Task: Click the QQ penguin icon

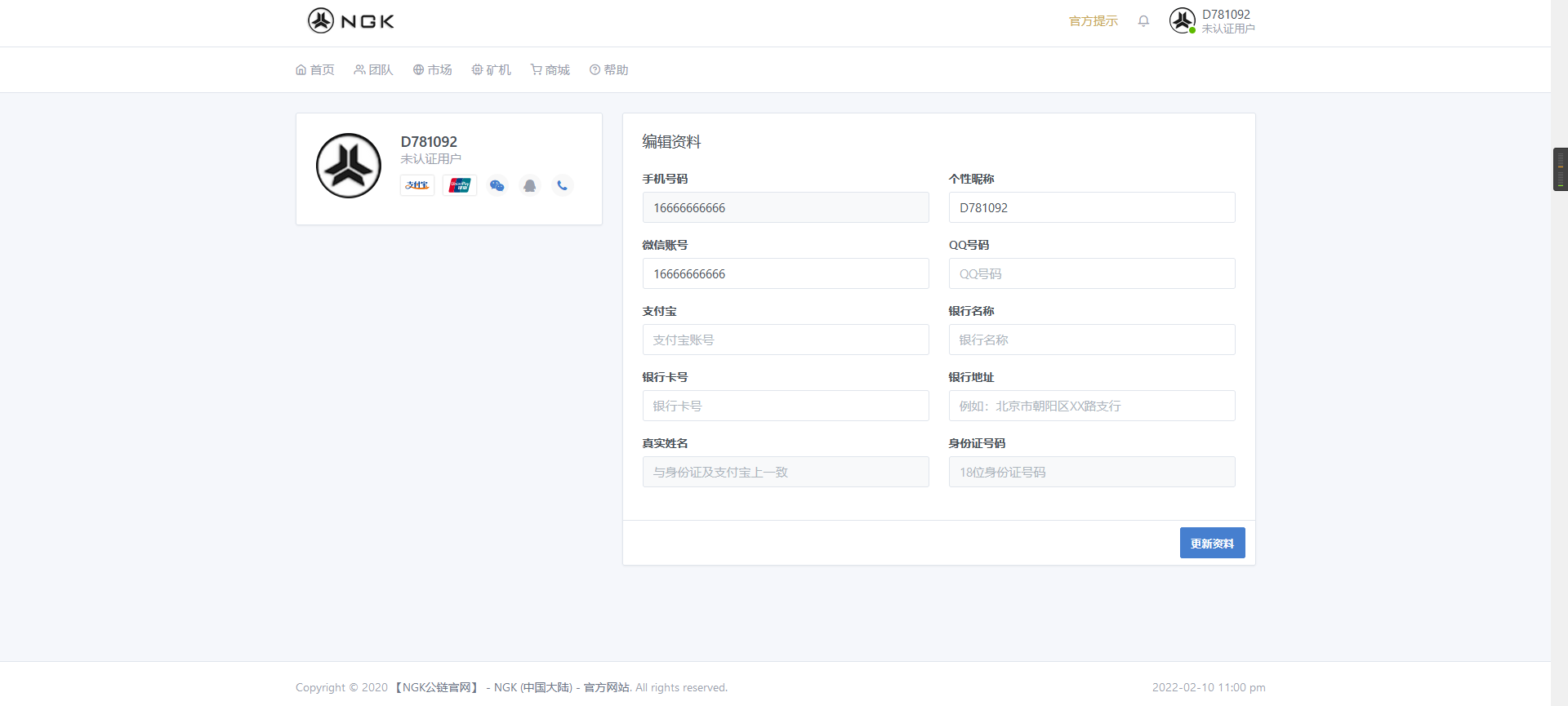Action: 529,185
